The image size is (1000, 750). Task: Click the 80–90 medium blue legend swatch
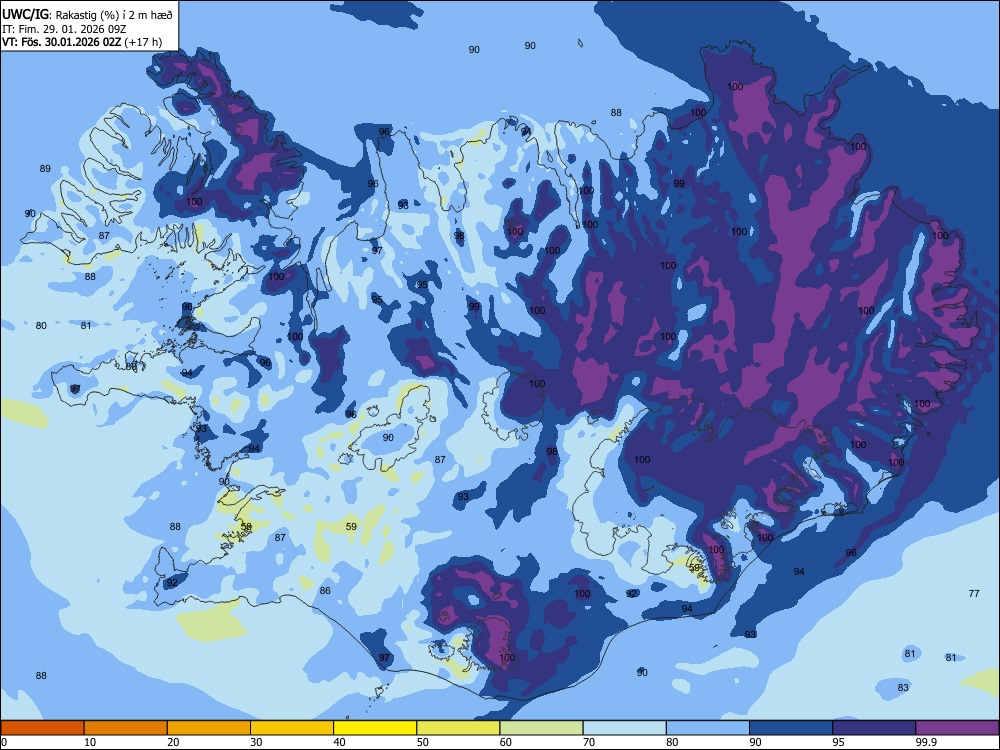(x=708, y=728)
